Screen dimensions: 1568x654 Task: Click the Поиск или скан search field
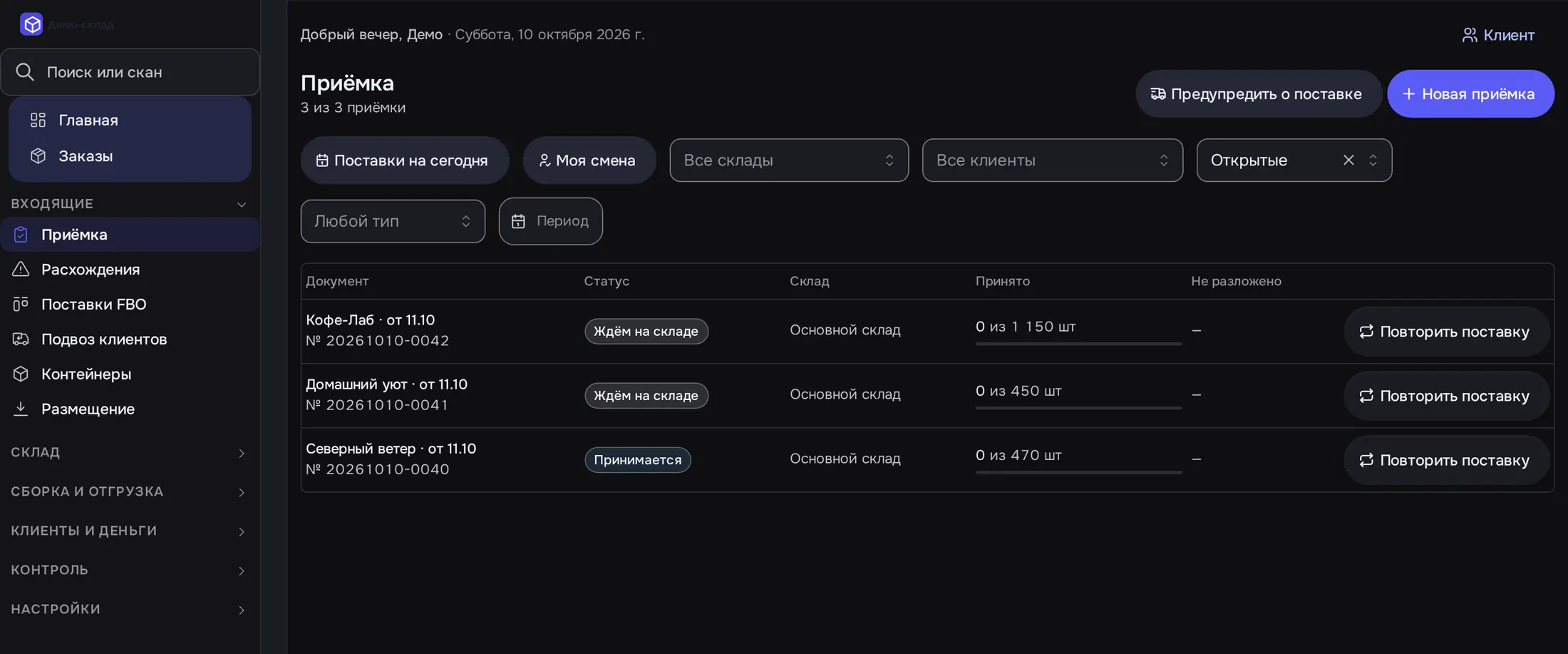(130, 72)
